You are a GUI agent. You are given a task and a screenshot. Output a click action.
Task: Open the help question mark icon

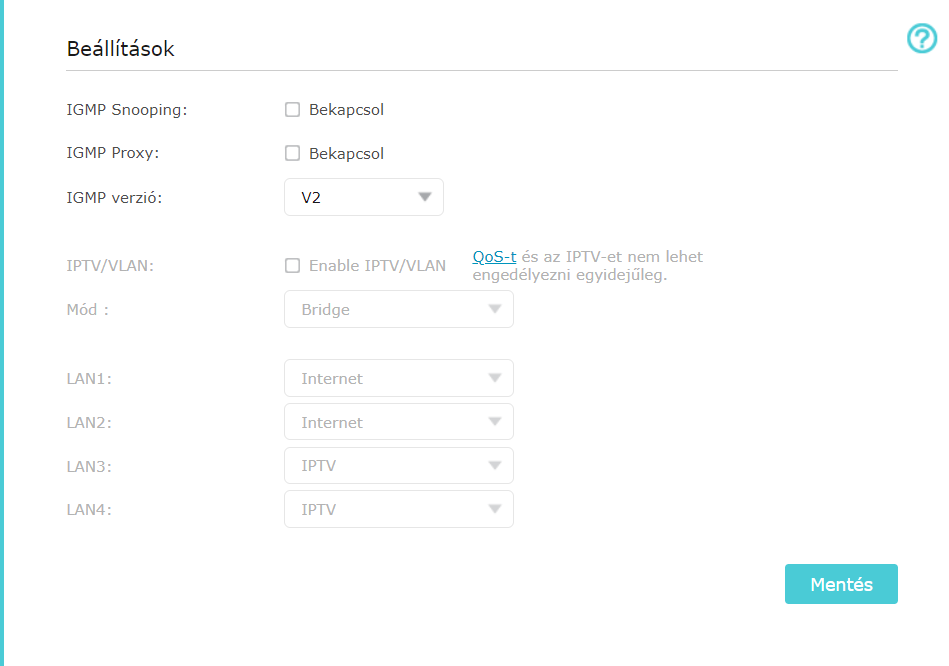(921, 39)
